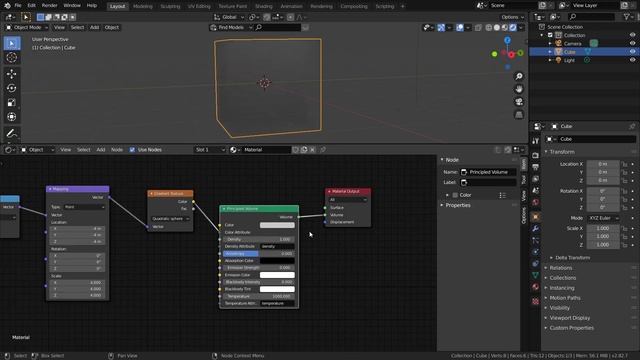Click the Location X field in Transform
Screen dimensions: 640x360
click(x=603, y=164)
